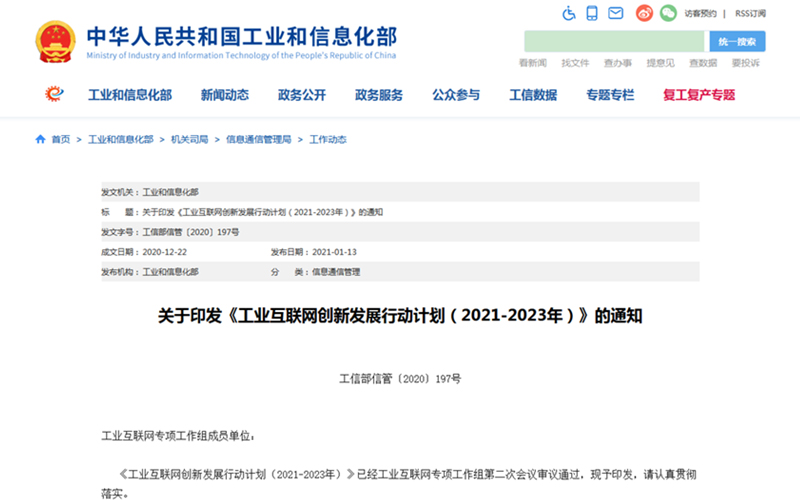Image resolution: width=800 pixels, height=500 pixels.
Task: Select the 政务服务 navigation item
Action: pyautogui.click(x=379, y=95)
